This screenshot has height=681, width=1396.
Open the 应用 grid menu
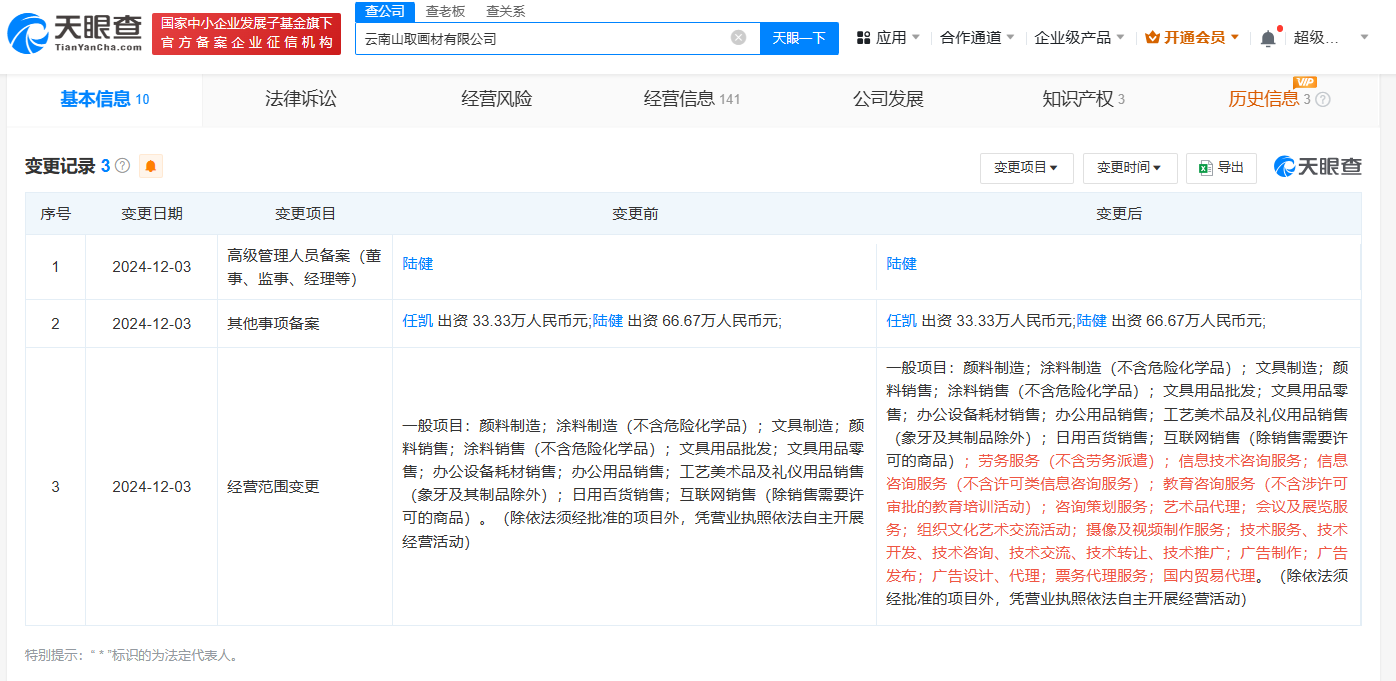(x=888, y=38)
